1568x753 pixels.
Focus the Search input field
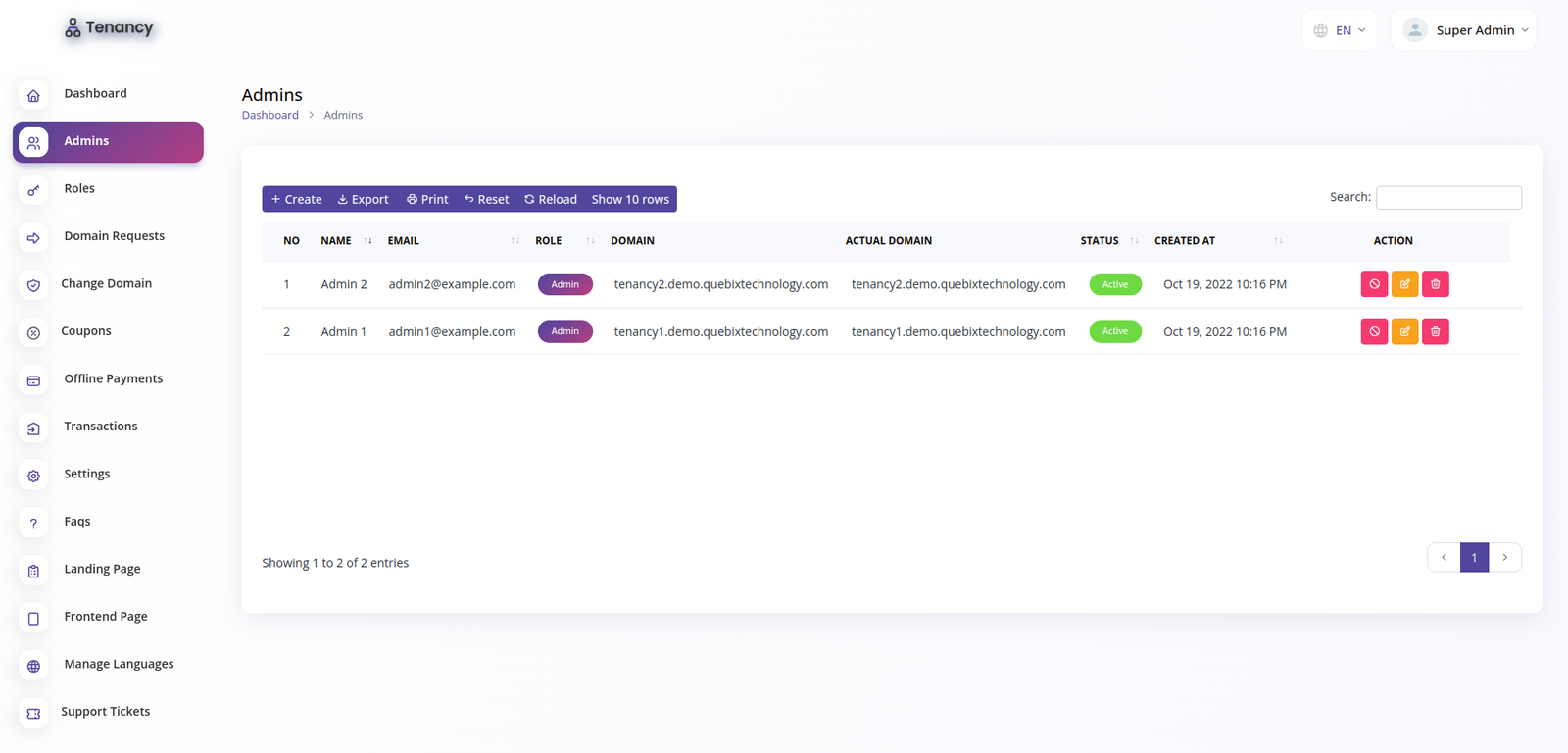(1447, 198)
